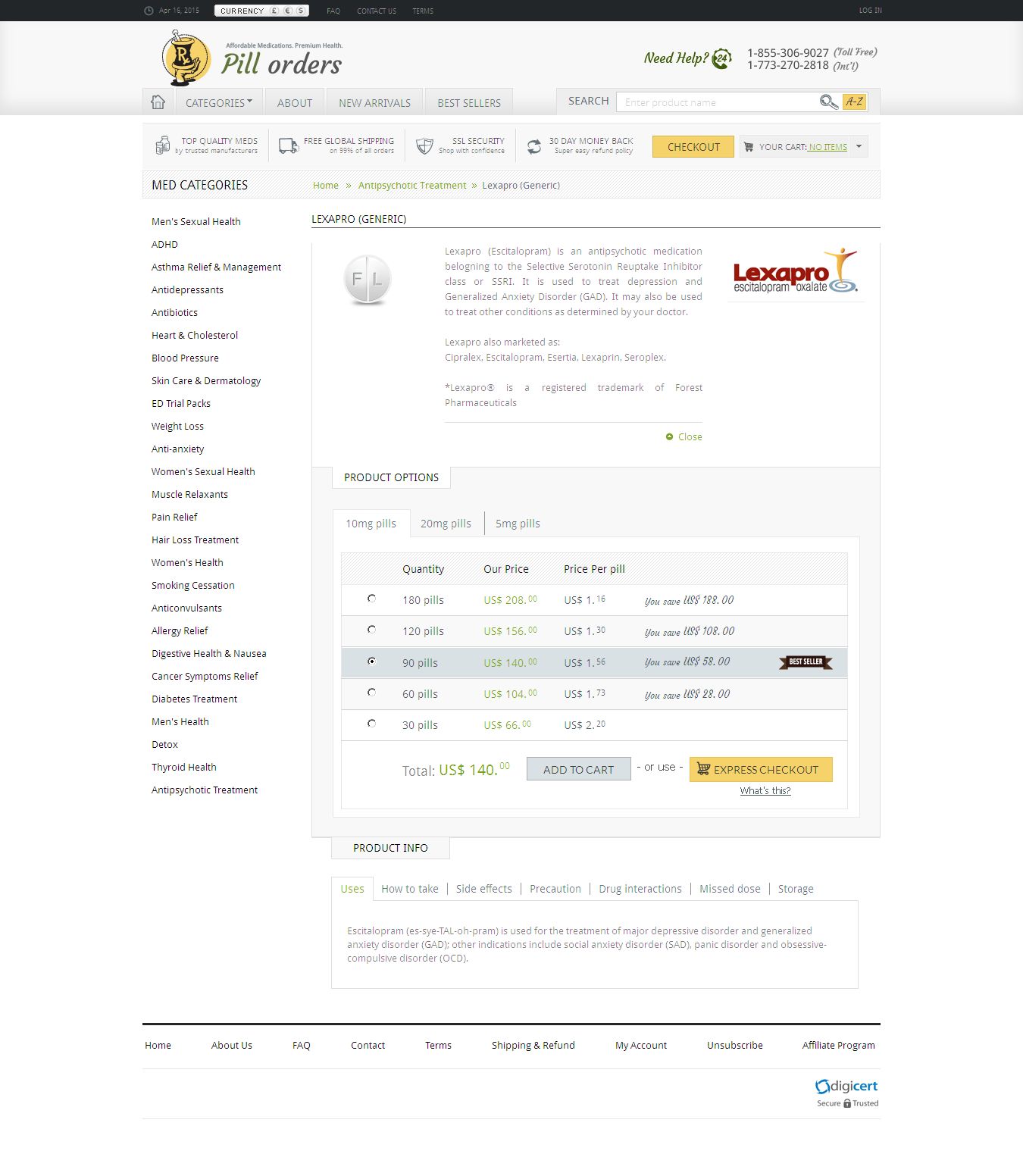Open the My Account footer link
The width and height of the screenshot is (1023, 1176).
[x=641, y=1045]
